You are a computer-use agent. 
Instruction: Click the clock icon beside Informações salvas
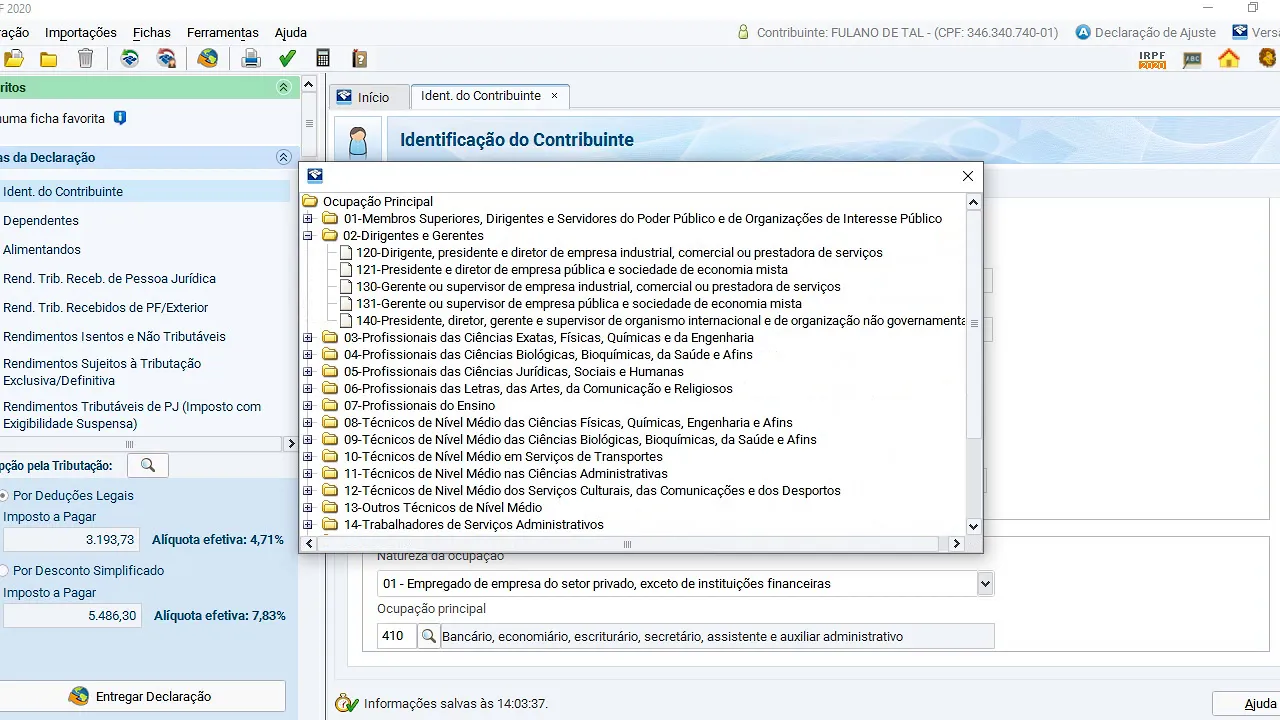[346, 703]
